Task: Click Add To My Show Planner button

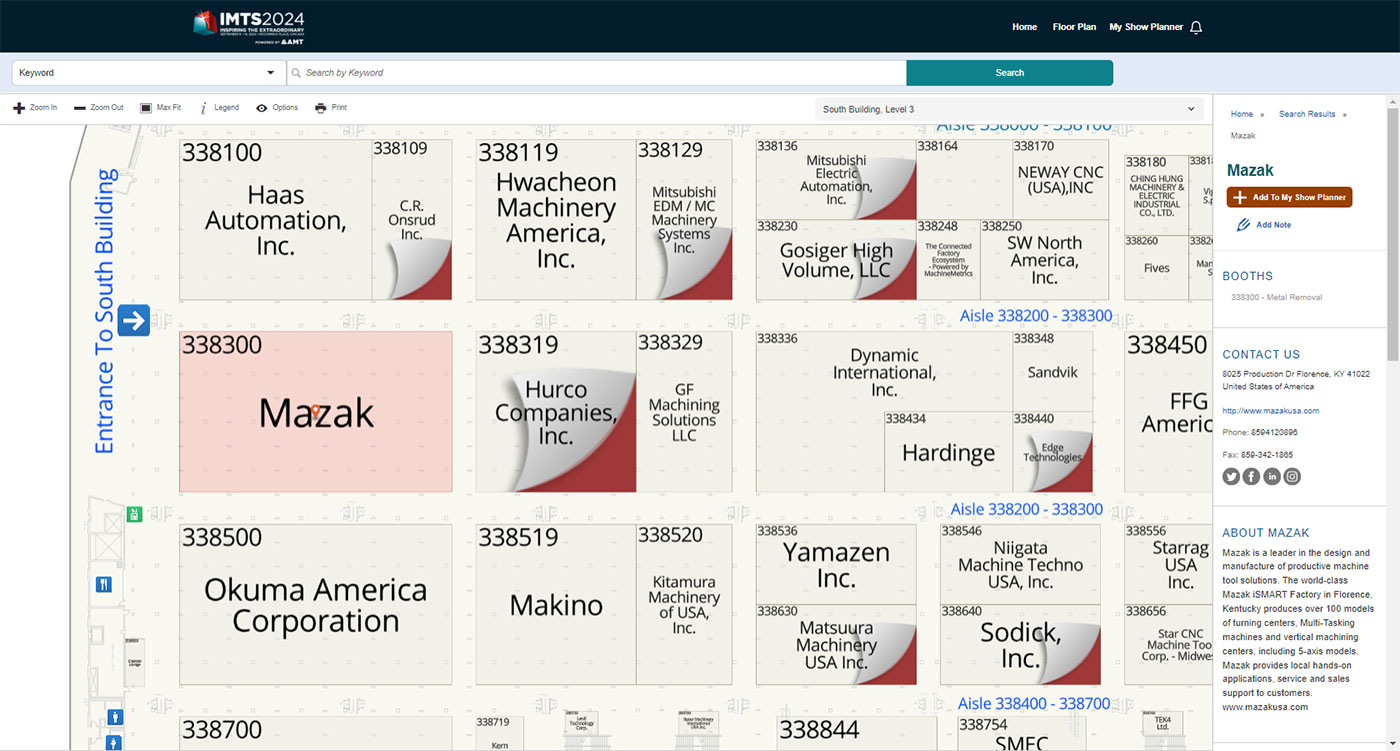Action: [x=1289, y=197]
